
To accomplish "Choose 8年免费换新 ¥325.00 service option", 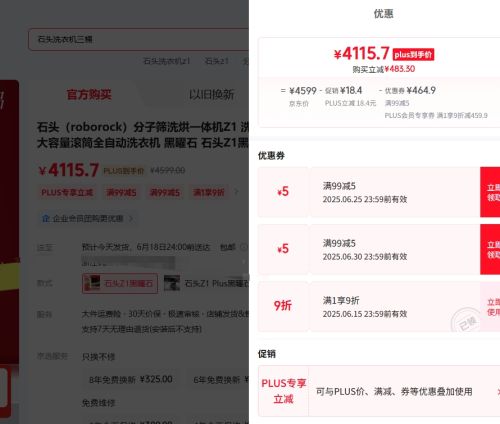I will tap(131, 379).
